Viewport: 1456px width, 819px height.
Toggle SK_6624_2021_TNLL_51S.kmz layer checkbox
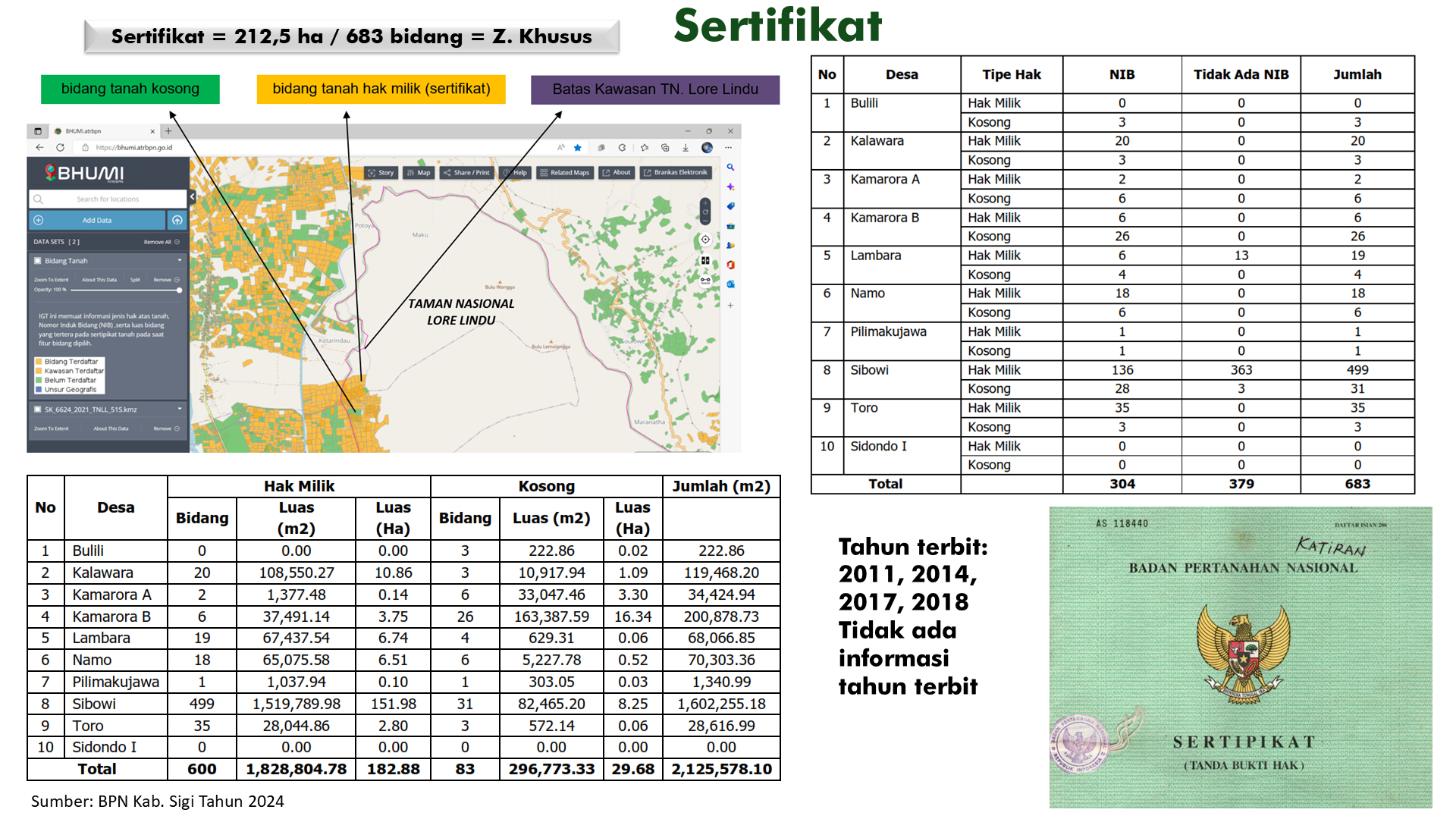(37, 409)
